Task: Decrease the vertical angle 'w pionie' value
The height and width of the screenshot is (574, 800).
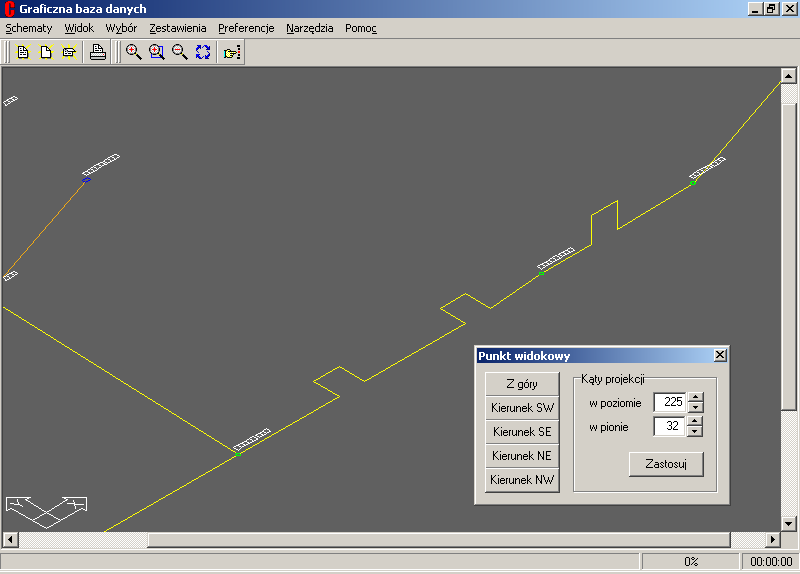Action: 696,432
